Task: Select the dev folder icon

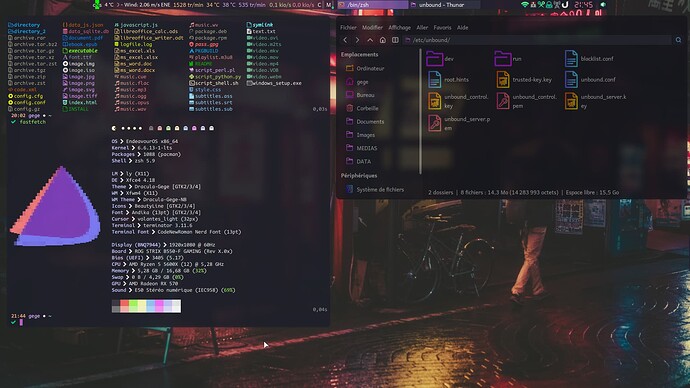Action: click(x=434, y=59)
